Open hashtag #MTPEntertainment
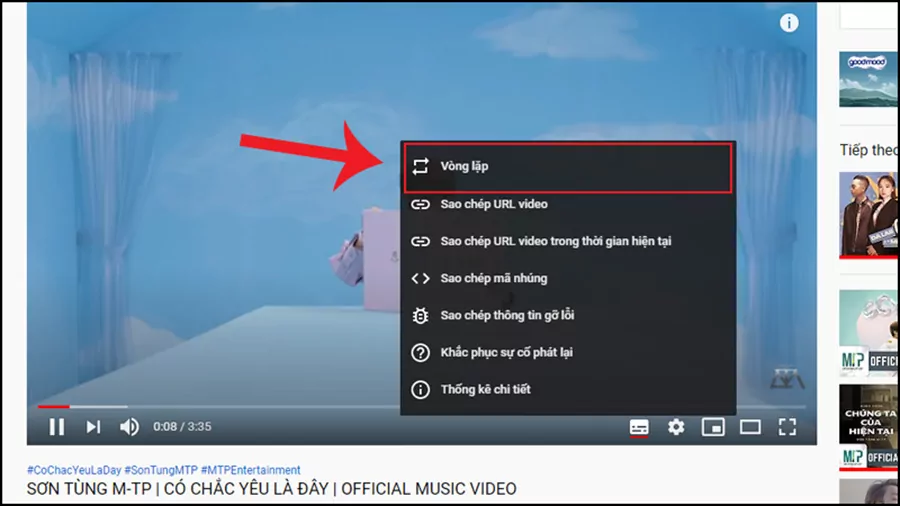Image resolution: width=900 pixels, height=506 pixels. (x=250, y=470)
